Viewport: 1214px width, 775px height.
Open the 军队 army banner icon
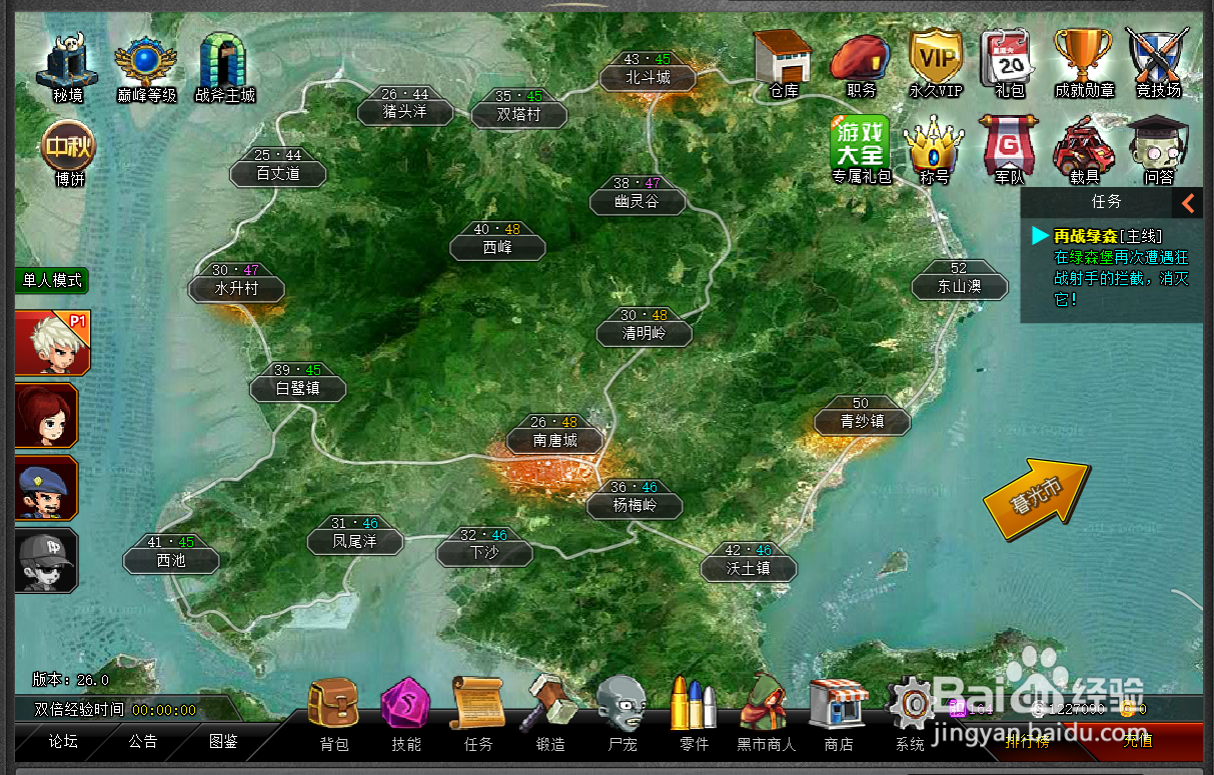[1009, 150]
